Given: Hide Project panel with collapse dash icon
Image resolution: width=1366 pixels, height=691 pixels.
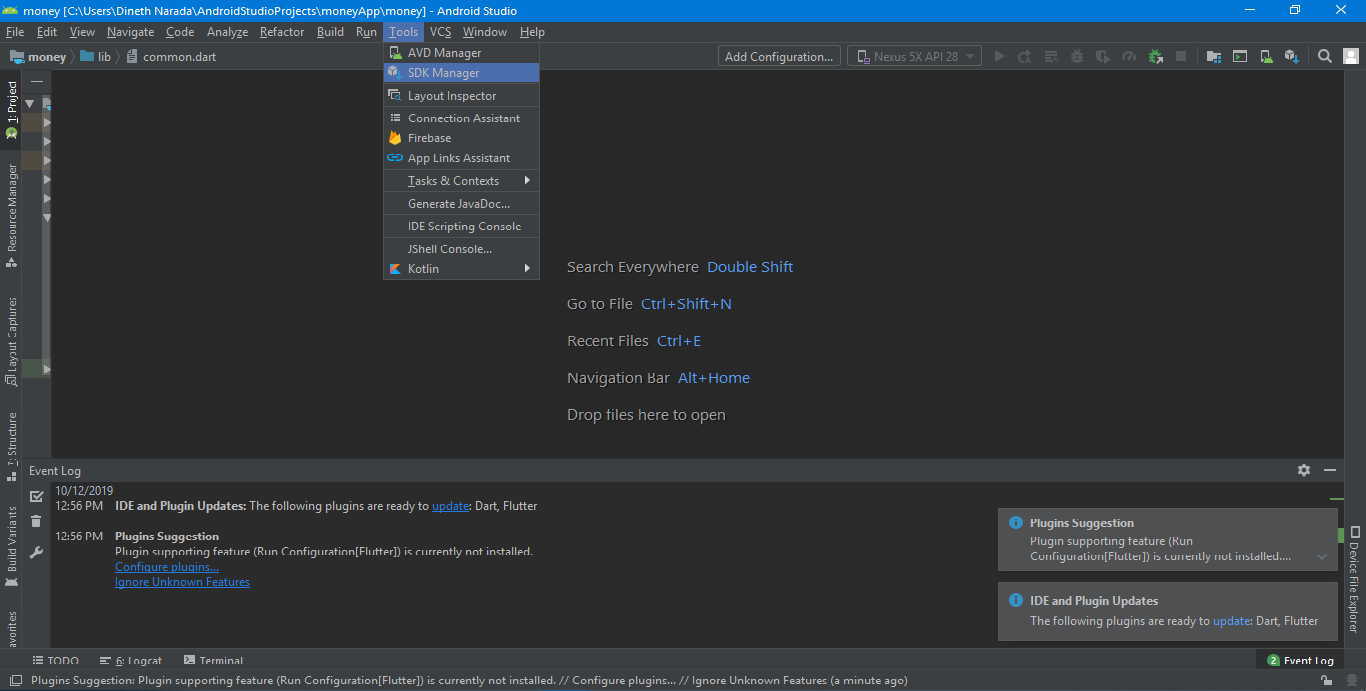Looking at the screenshot, I should coord(37,82).
